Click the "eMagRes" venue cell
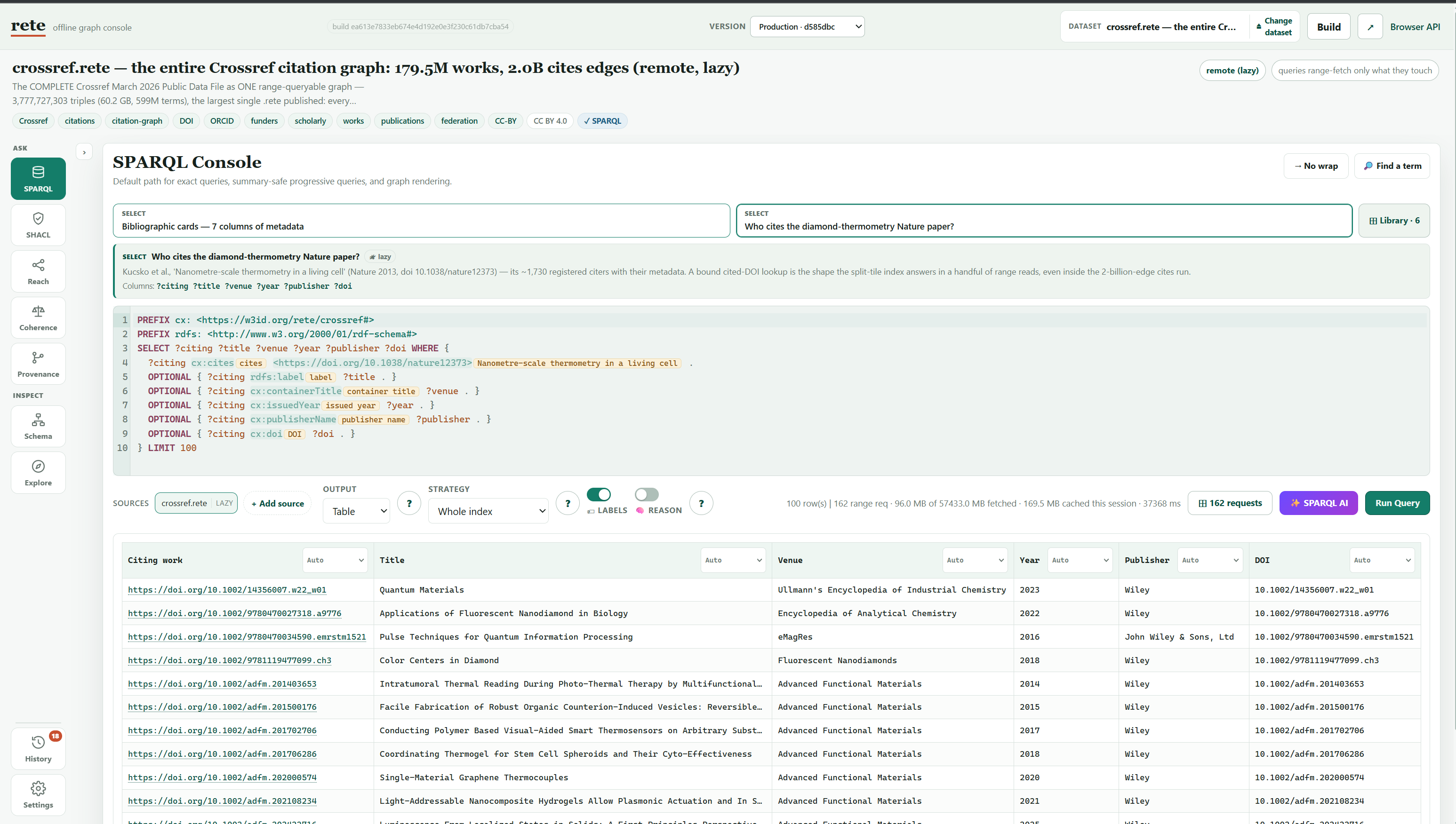Screen dimensions: 1456x824 [x=795, y=637]
